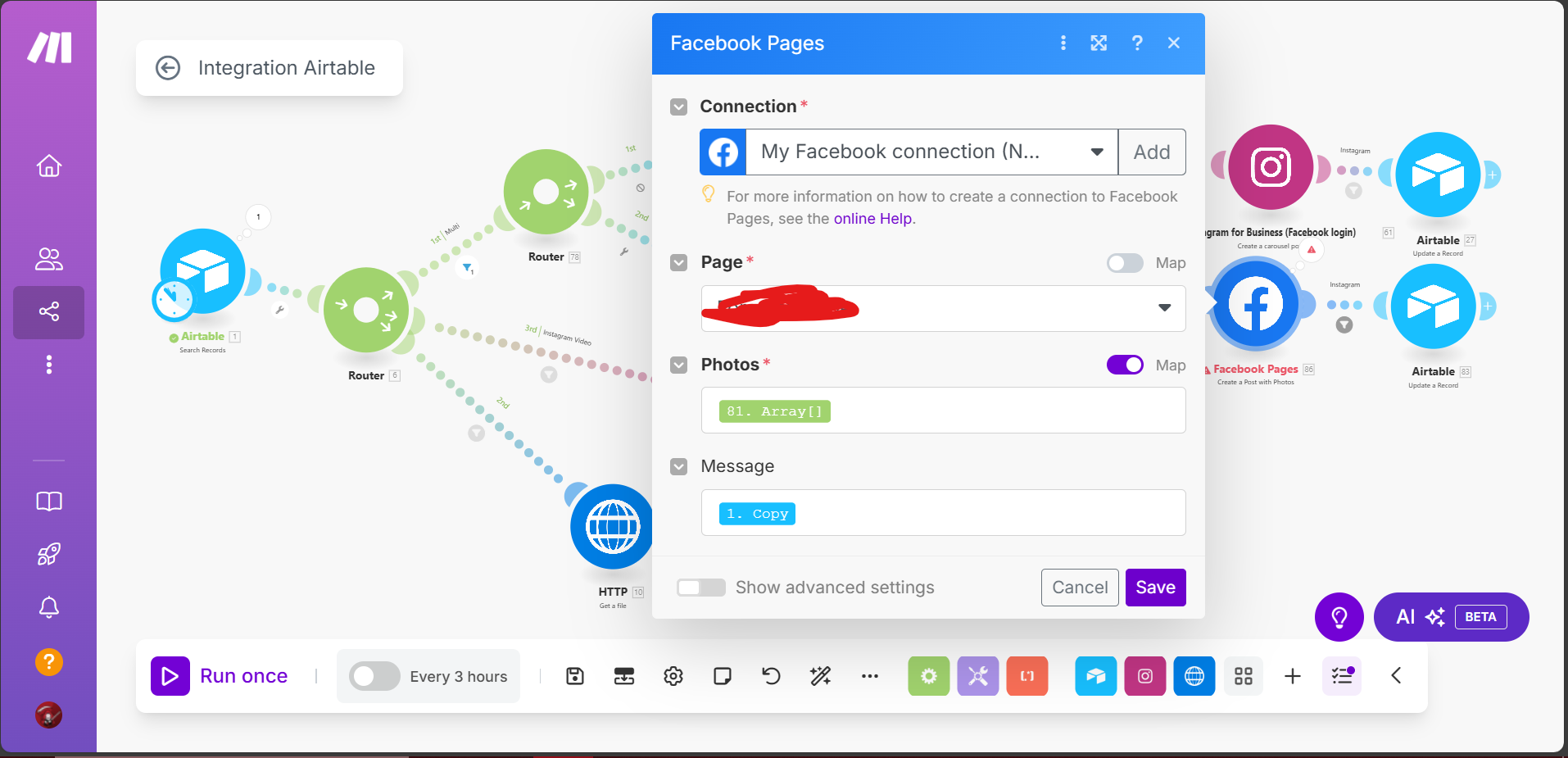
Task: Save the scenario with disk icon
Action: [575, 676]
